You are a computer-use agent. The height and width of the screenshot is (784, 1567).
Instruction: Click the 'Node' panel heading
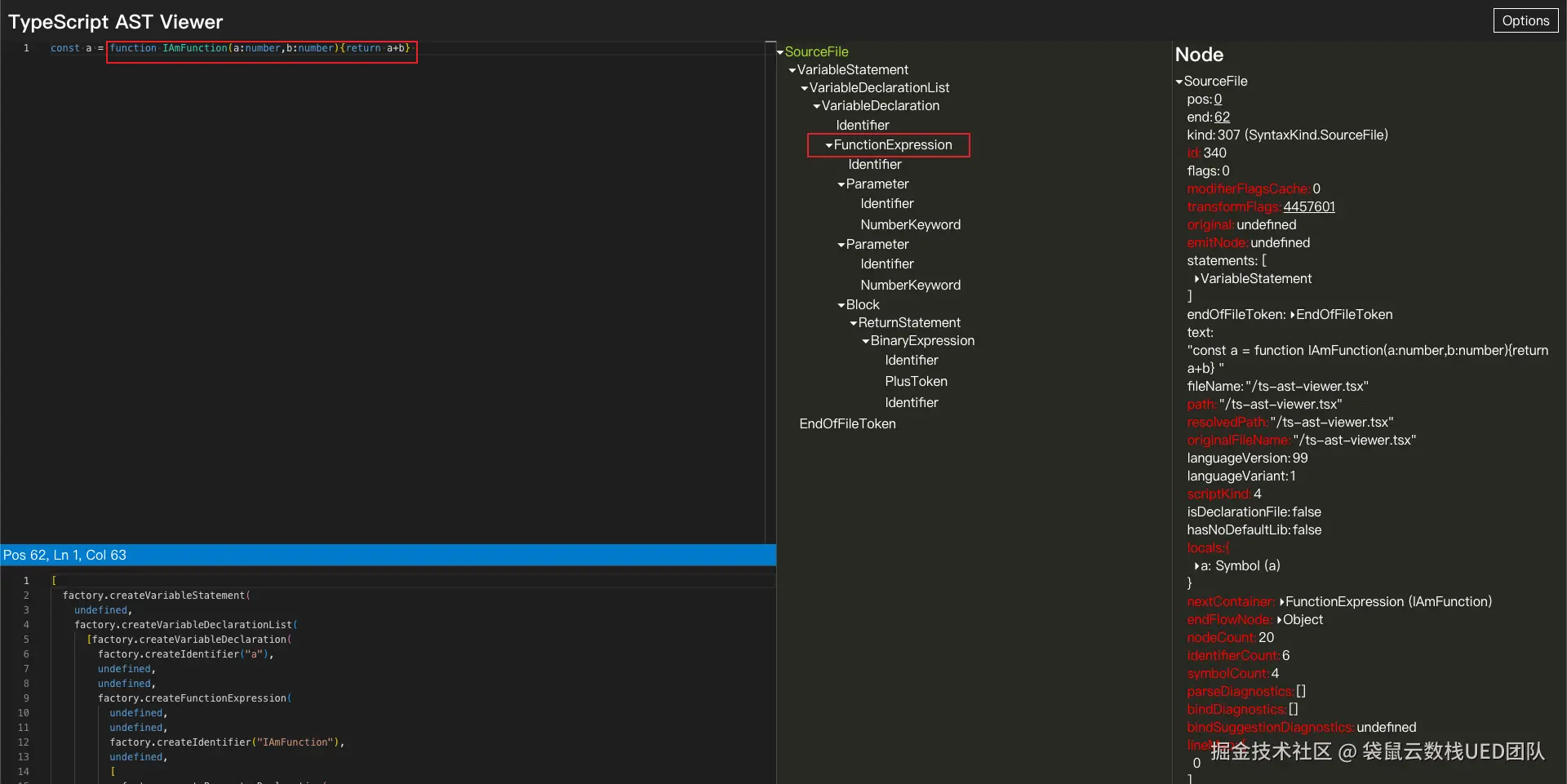click(1199, 55)
